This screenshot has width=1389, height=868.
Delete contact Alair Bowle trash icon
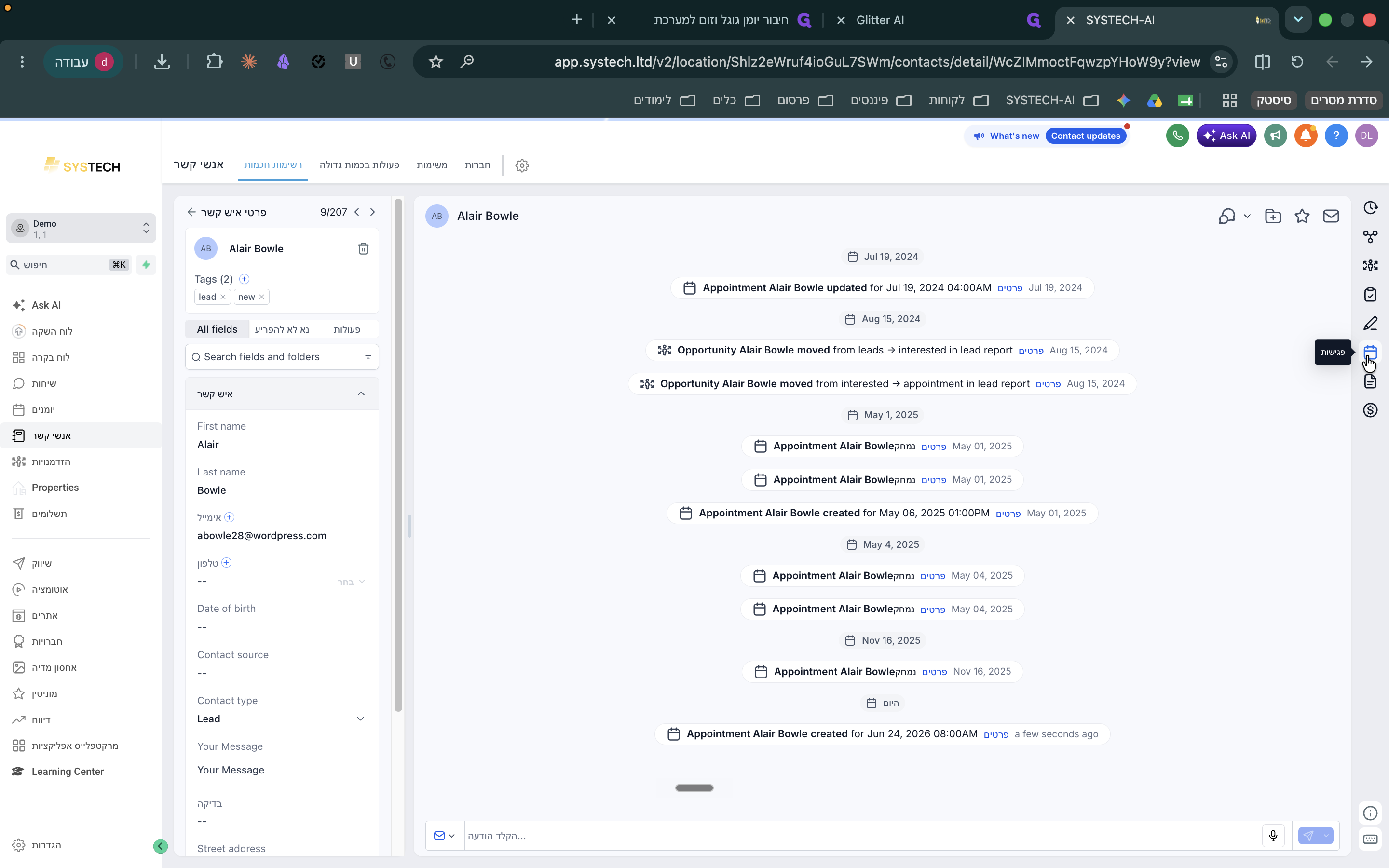pyautogui.click(x=363, y=248)
